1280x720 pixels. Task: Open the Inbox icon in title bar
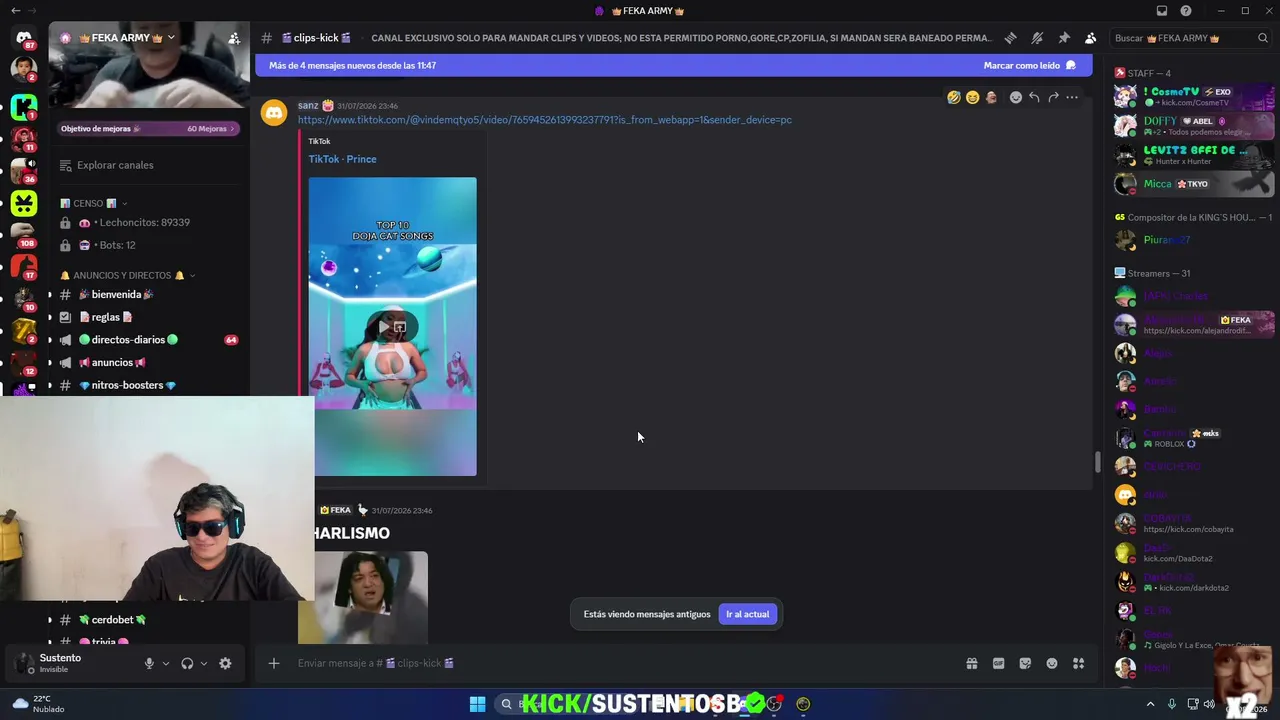[x=1162, y=11]
